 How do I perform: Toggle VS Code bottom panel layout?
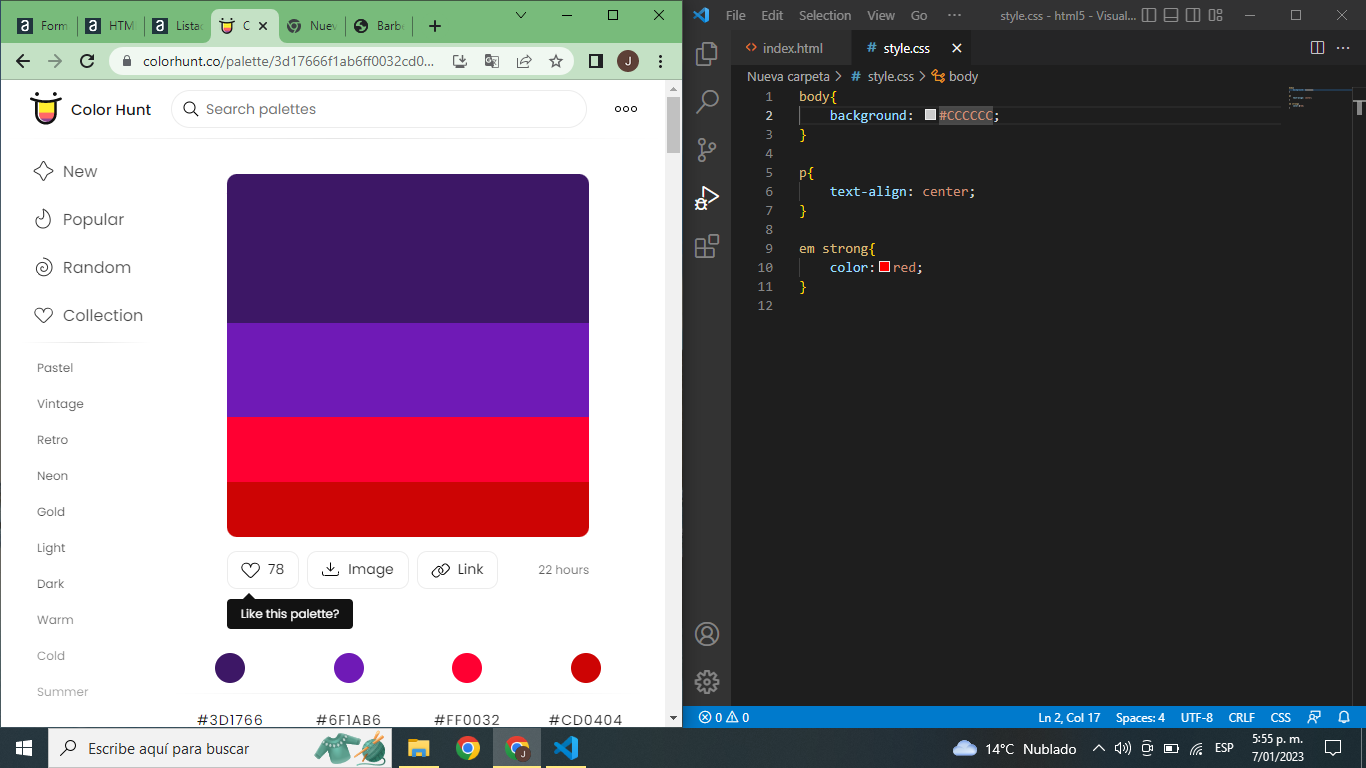point(1171,15)
